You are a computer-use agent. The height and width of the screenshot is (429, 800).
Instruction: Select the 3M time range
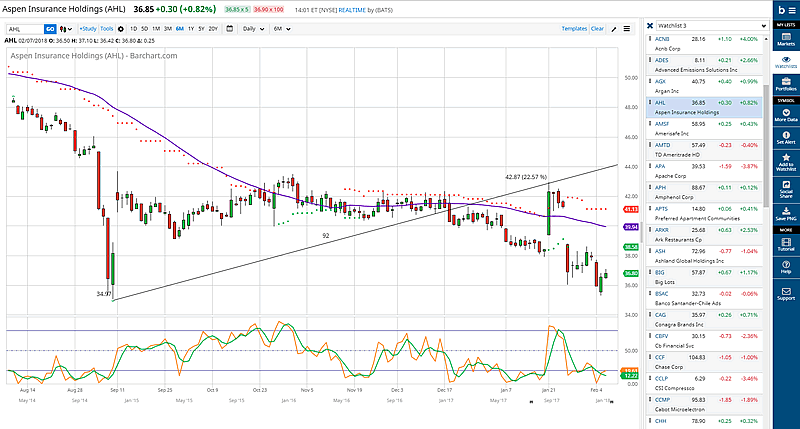(167, 29)
